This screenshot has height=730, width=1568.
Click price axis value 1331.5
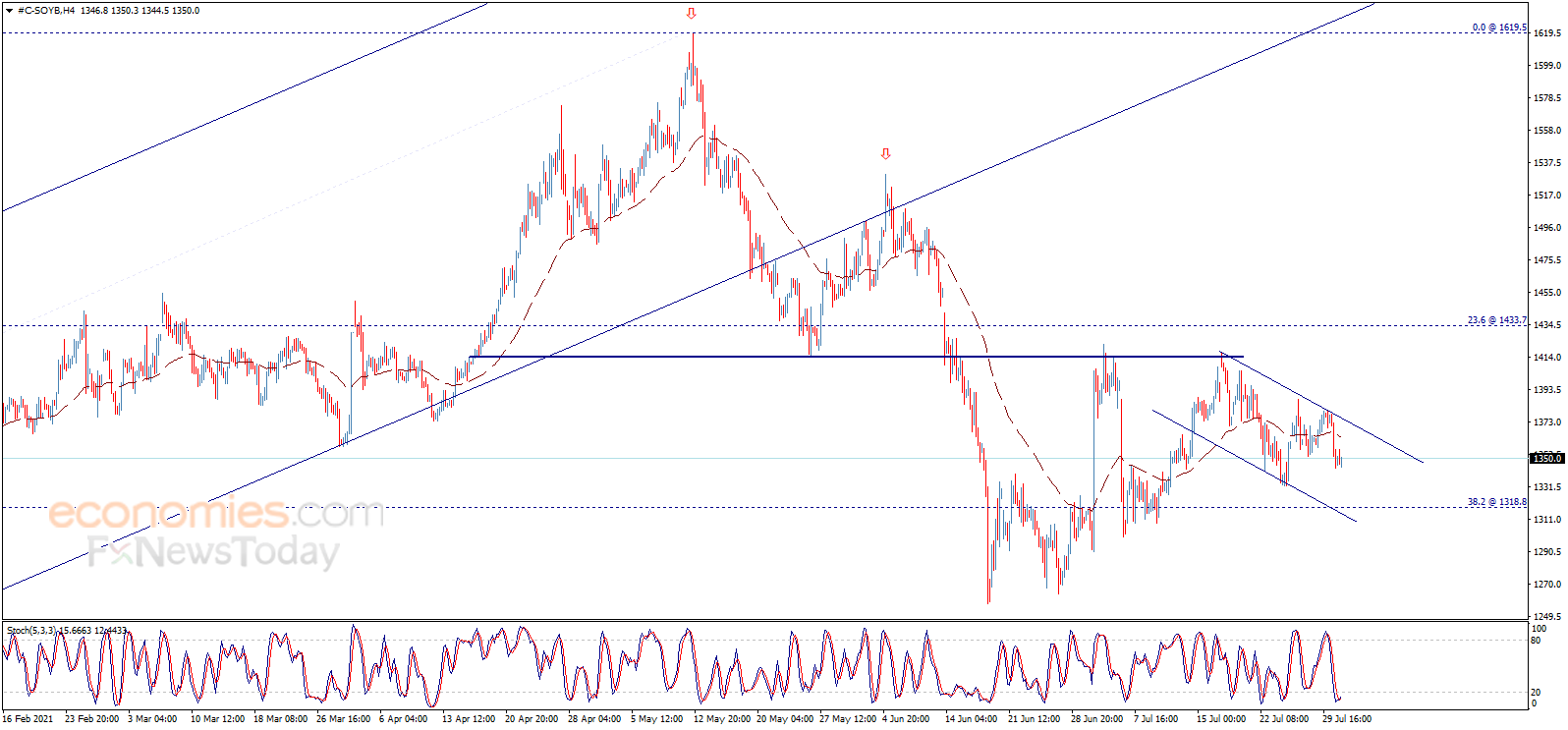pyautogui.click(x=1546, y=487)
